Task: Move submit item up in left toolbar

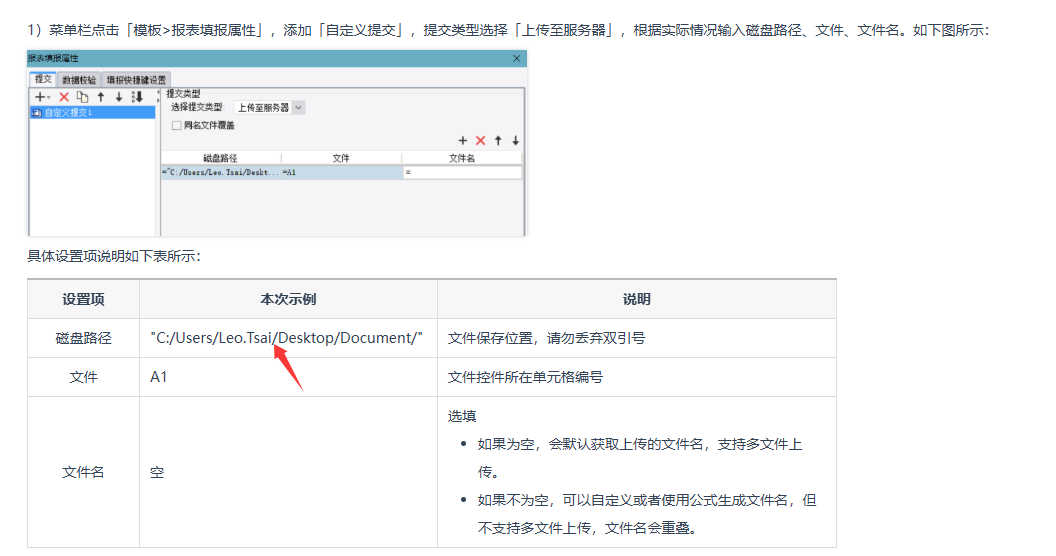Action: pos(101,97)
